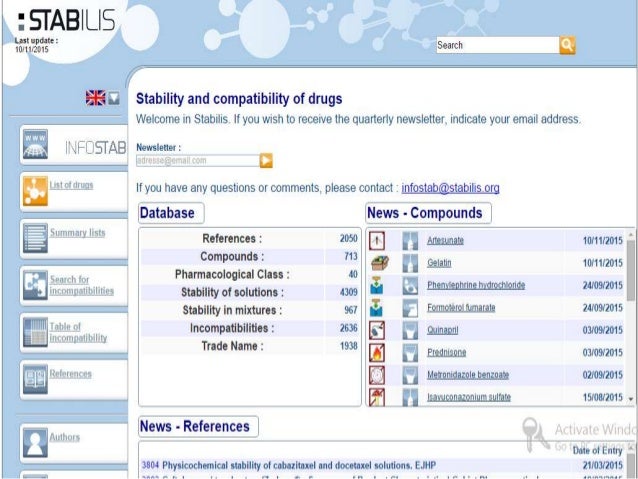Open the List of drugs link
The height and width of the screenshot is (479, 638).
click(x=71, y=185)
